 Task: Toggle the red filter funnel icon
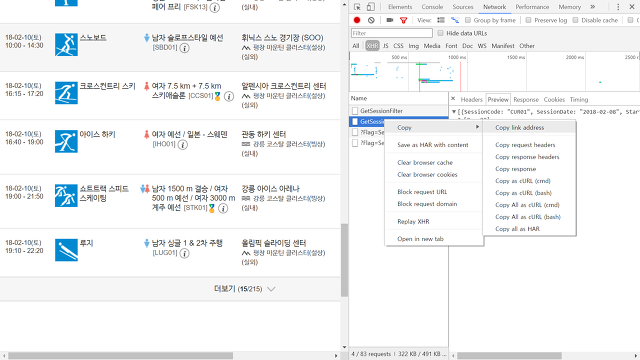point(403,20)
